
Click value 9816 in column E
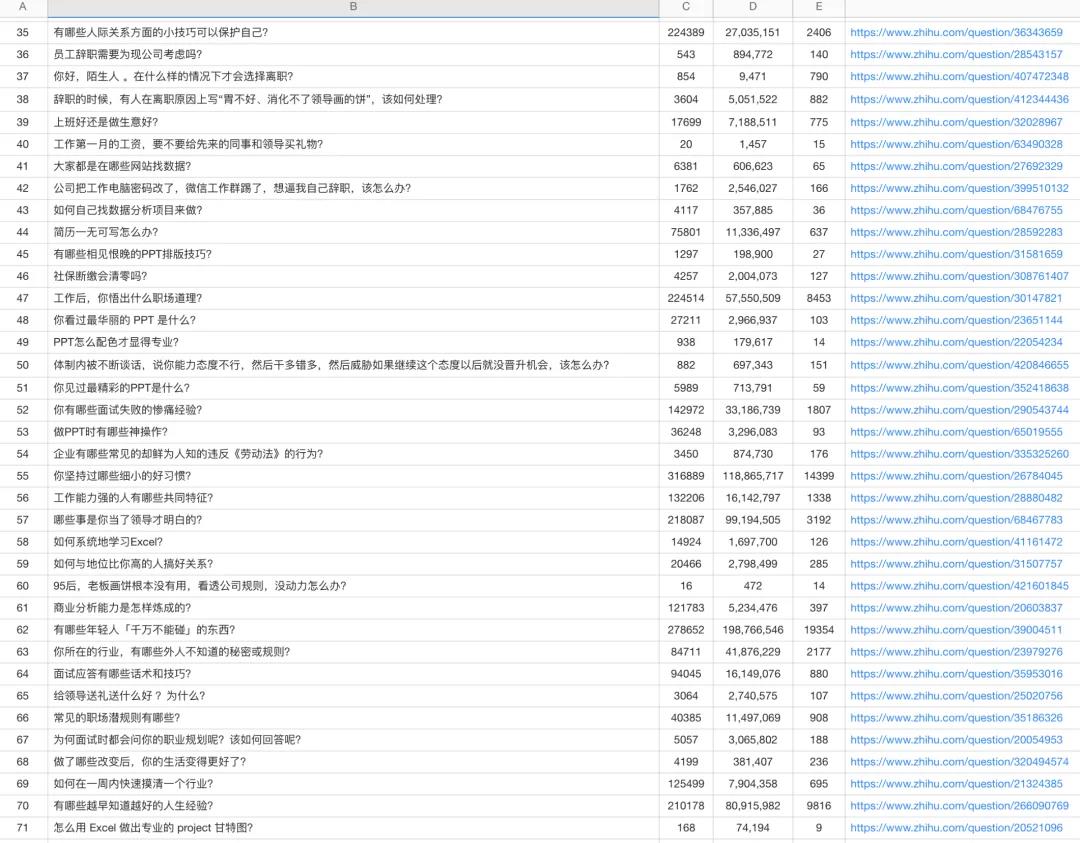pyautogui.click(x=818, y=806)
